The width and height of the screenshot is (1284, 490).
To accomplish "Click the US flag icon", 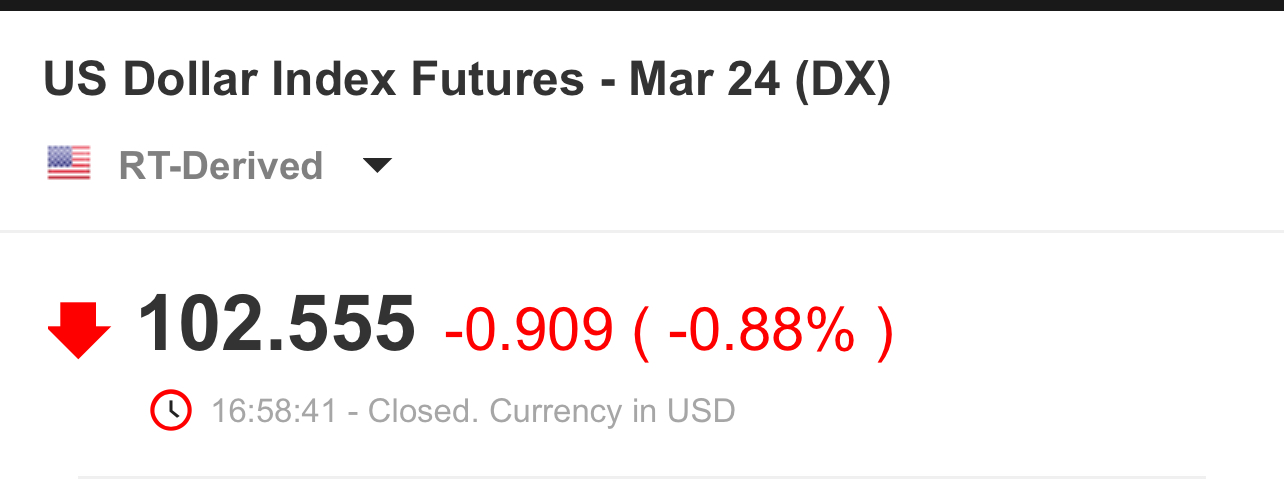I will 69,163.
